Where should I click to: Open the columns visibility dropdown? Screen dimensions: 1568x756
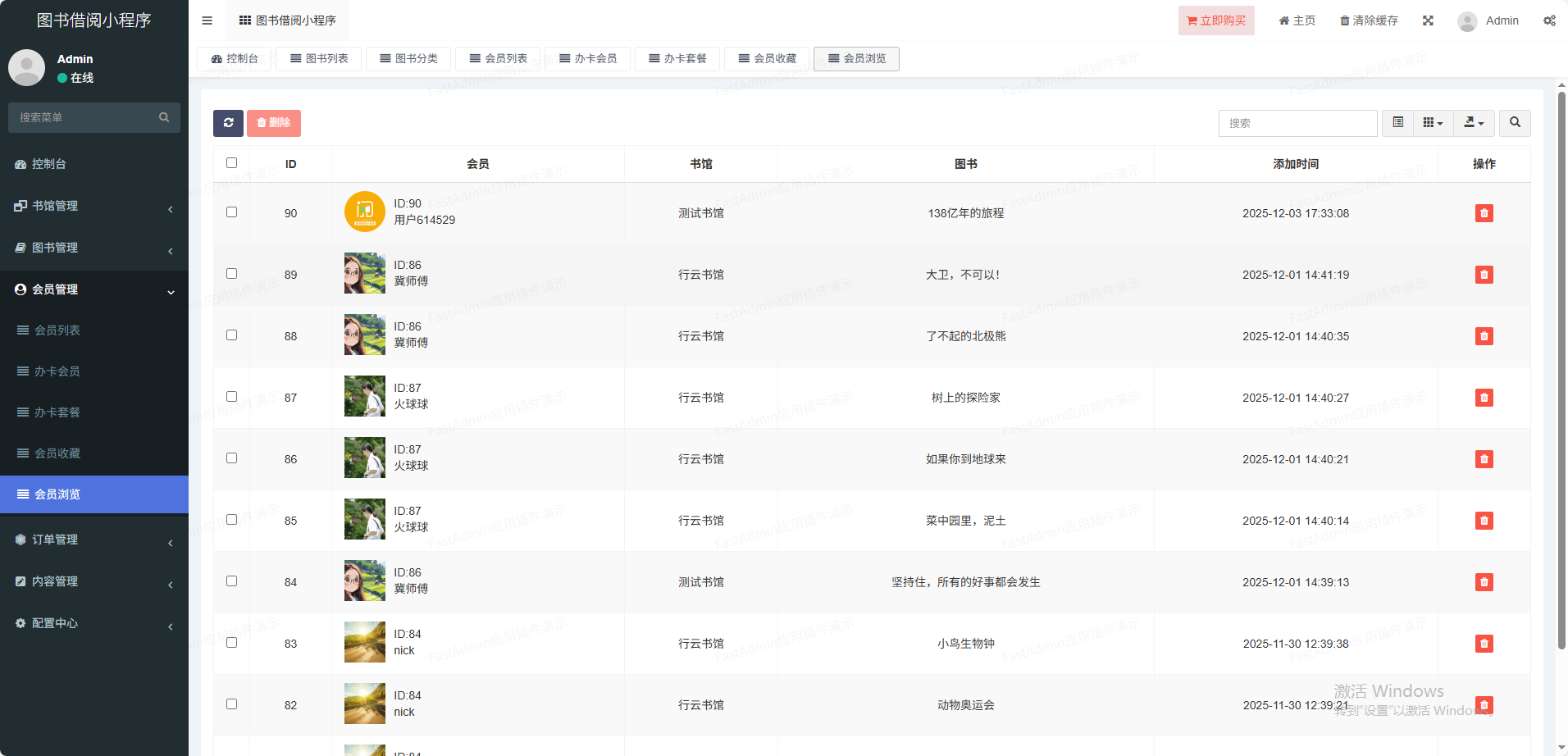[x=1433, y=123]
